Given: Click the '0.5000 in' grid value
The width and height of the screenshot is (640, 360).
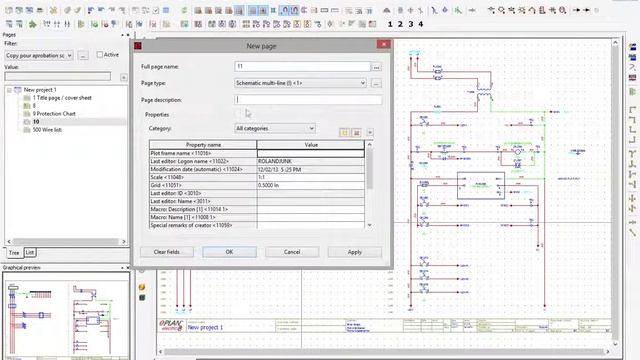Looking at the screenshot, I should (x=311, y=185).
